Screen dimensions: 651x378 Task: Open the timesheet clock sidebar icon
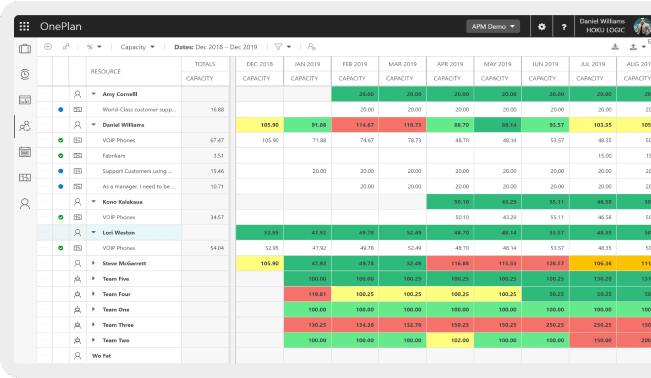point(25,74)
